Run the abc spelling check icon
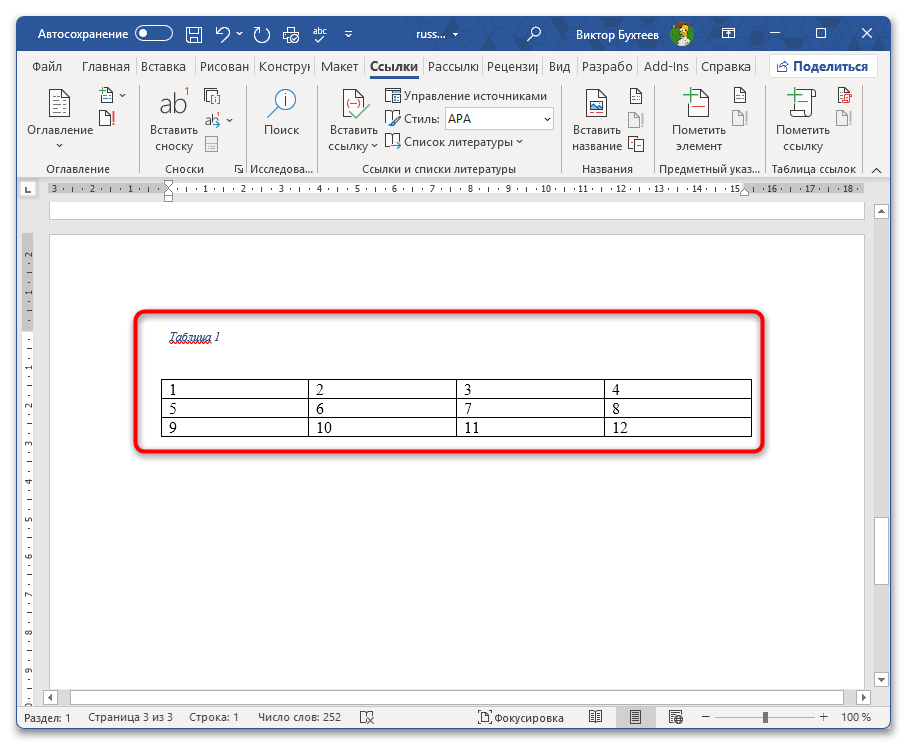Viewport: 907px width, 745px height. tap(319, 35)
